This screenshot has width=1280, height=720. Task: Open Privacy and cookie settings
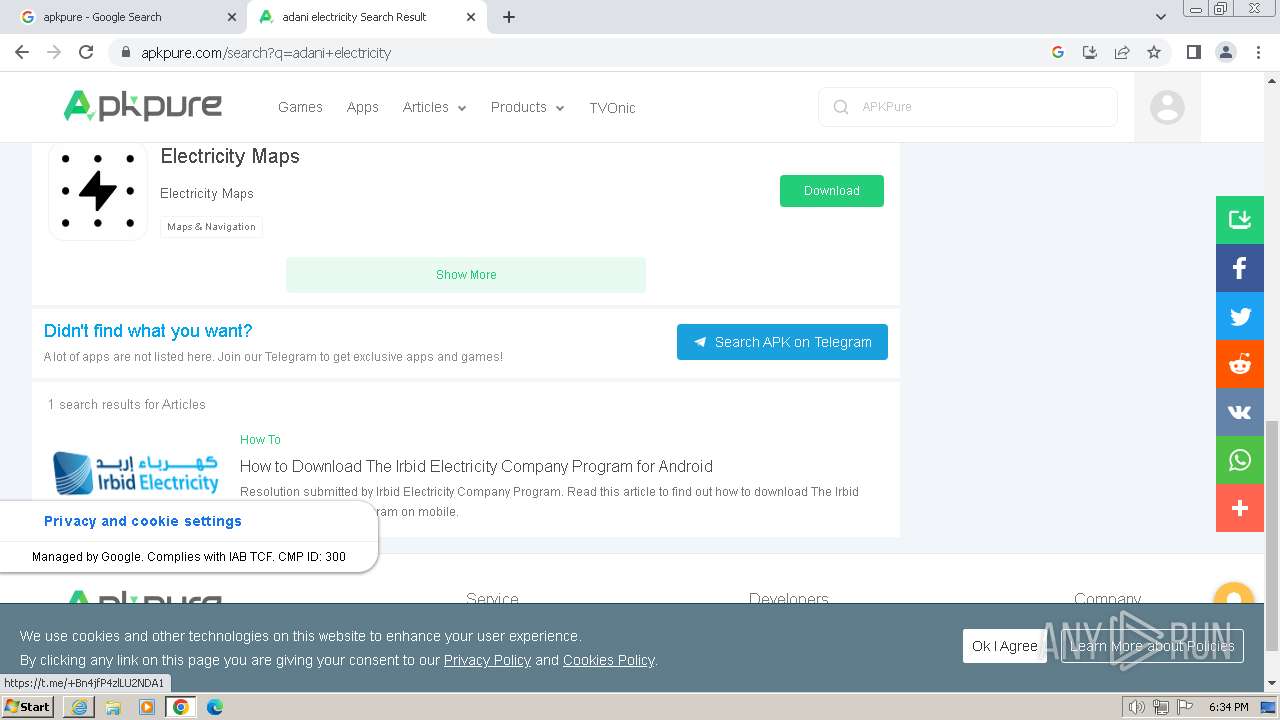coord(143,521)
